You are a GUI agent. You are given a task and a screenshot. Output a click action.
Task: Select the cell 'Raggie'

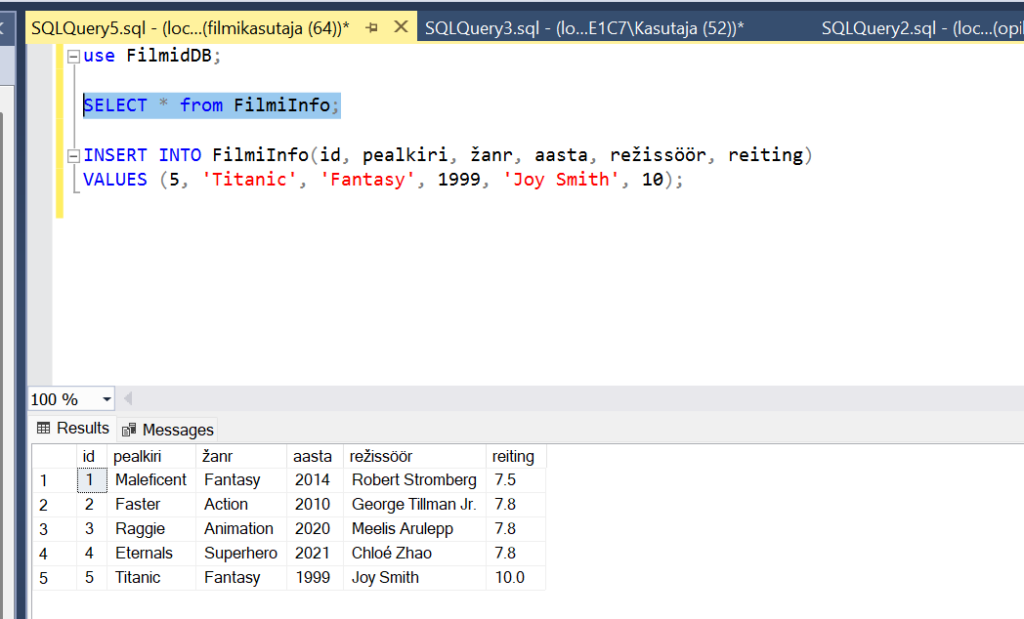[151, 529]
